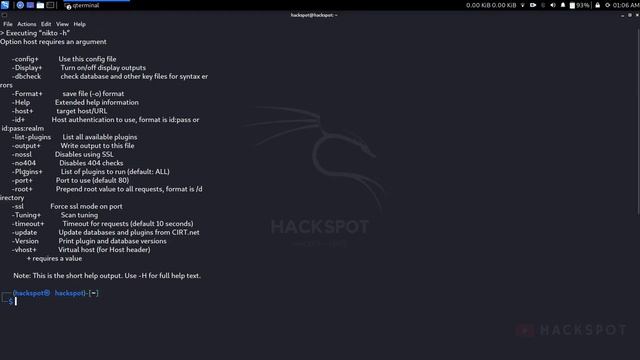Screen dimensions: 640x360
Task: Click the '-update' option text
Action: 24,232
